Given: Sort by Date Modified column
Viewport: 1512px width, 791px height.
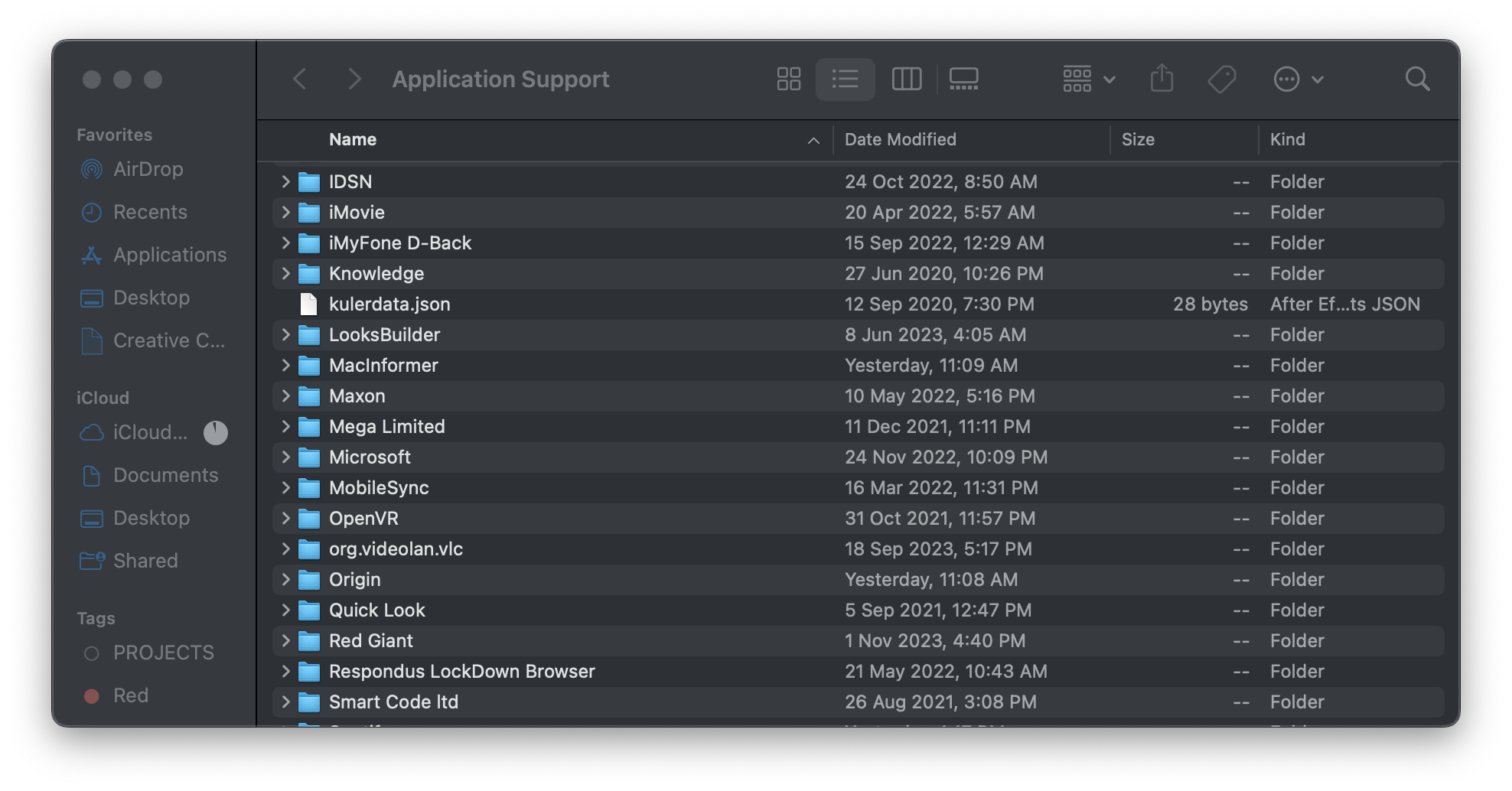Looking at the screenshot, I should tap(900, 139).
